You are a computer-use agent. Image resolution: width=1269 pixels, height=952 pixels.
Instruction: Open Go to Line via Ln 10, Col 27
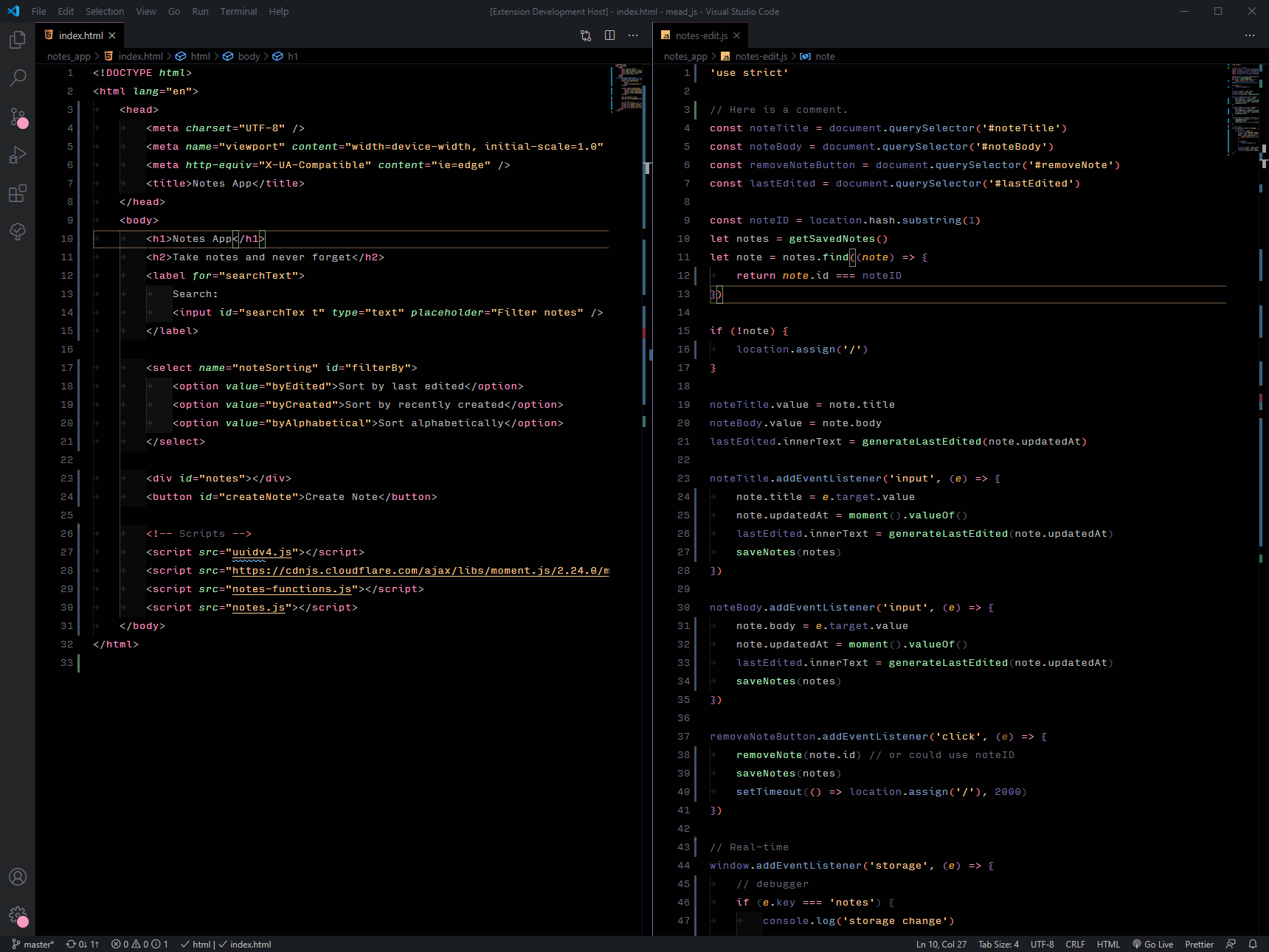pos(941,944)
